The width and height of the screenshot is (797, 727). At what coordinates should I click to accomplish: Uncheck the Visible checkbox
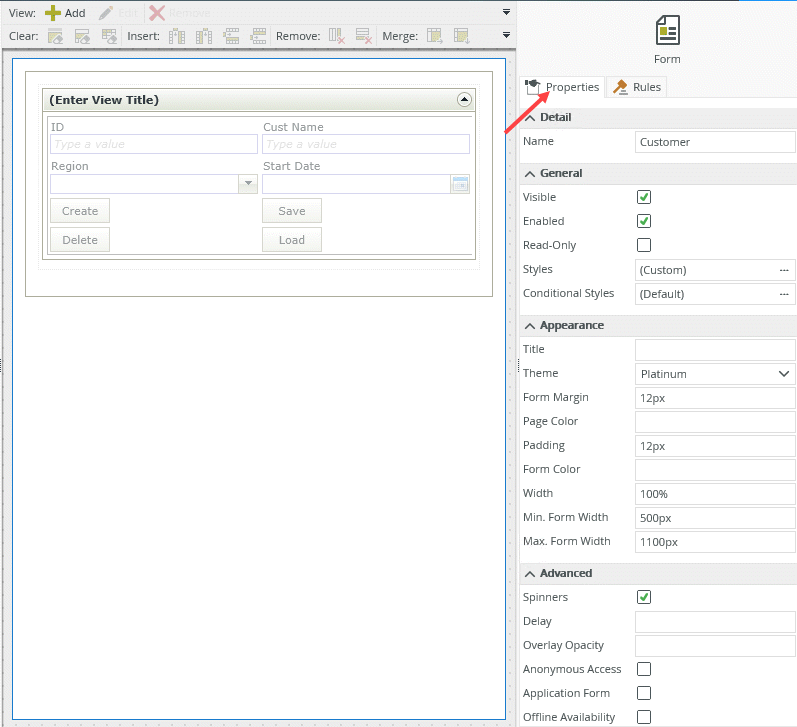pyautogui.click(x=644, y=197)
